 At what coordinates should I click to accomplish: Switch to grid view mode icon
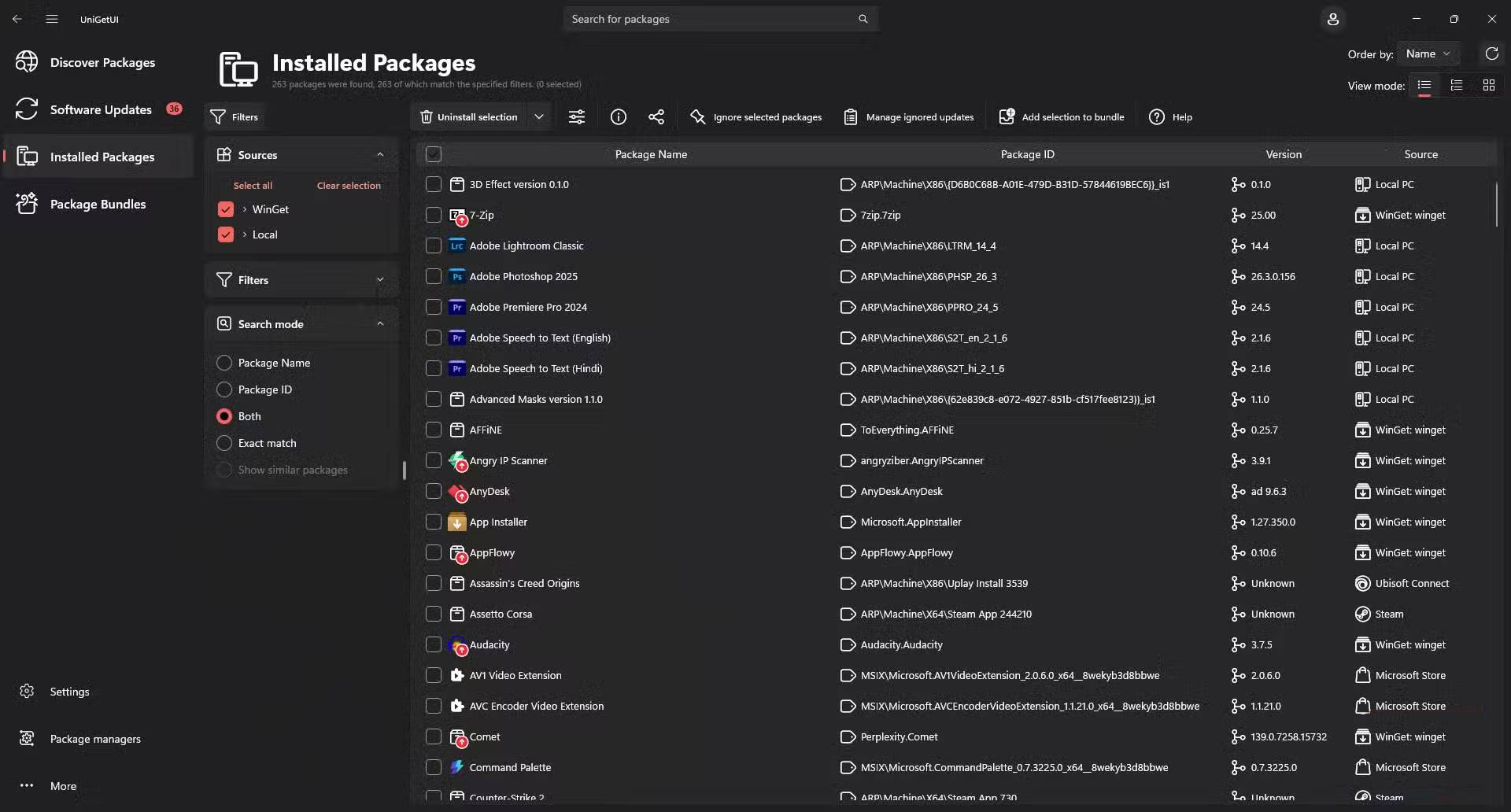tap(1488, 85)
